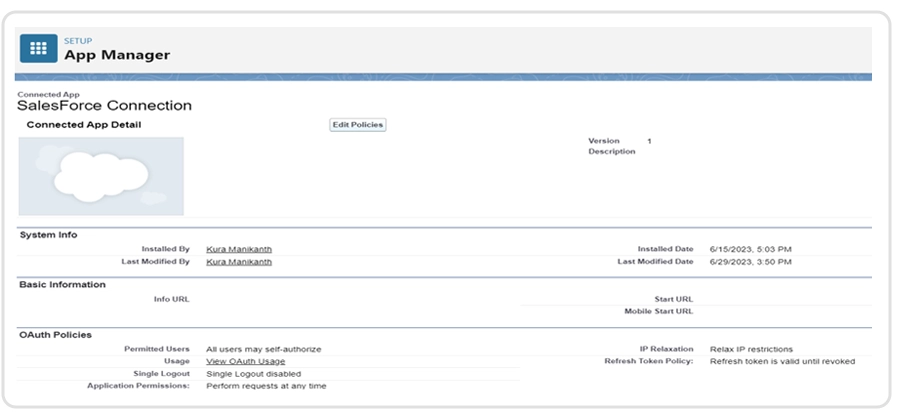Click the App Manager grid icon

pos(38,48)
